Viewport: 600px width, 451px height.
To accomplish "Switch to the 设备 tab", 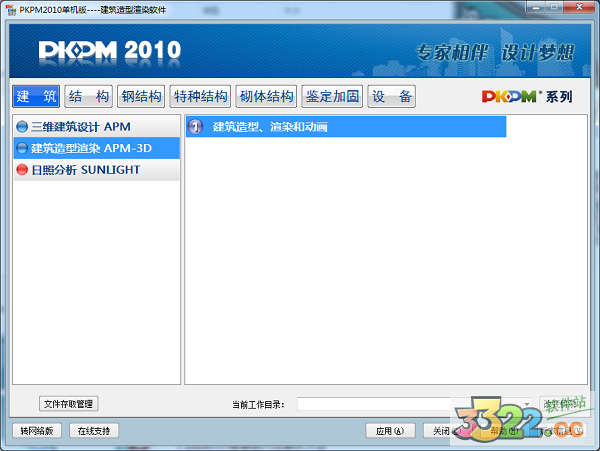I will 391,96.
